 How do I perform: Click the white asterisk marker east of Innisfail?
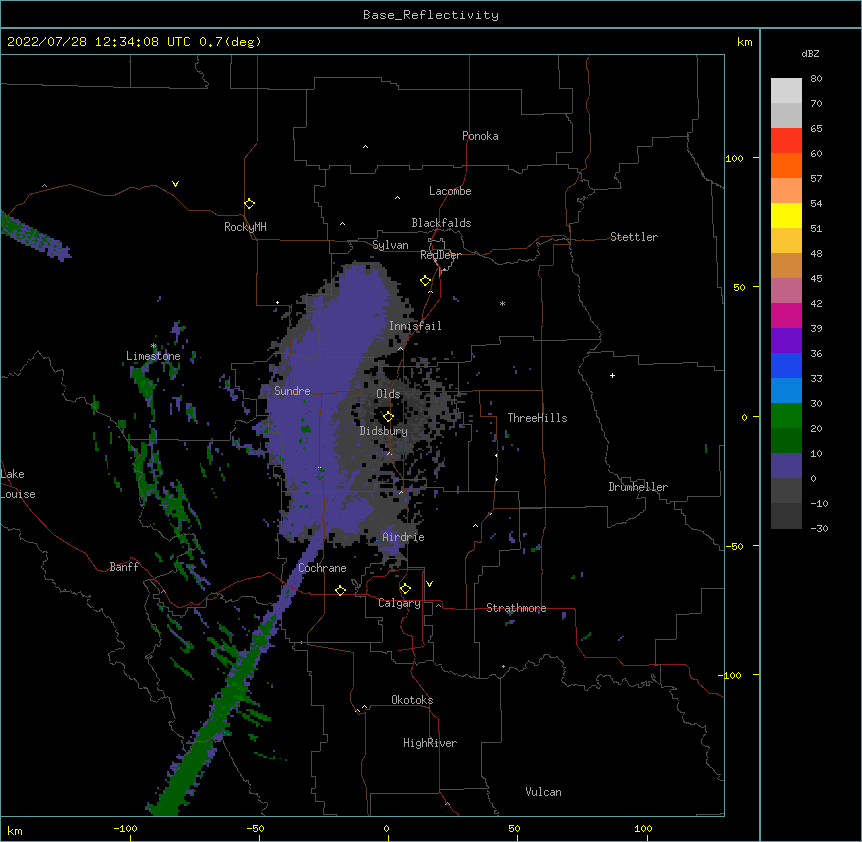point(502,303)
